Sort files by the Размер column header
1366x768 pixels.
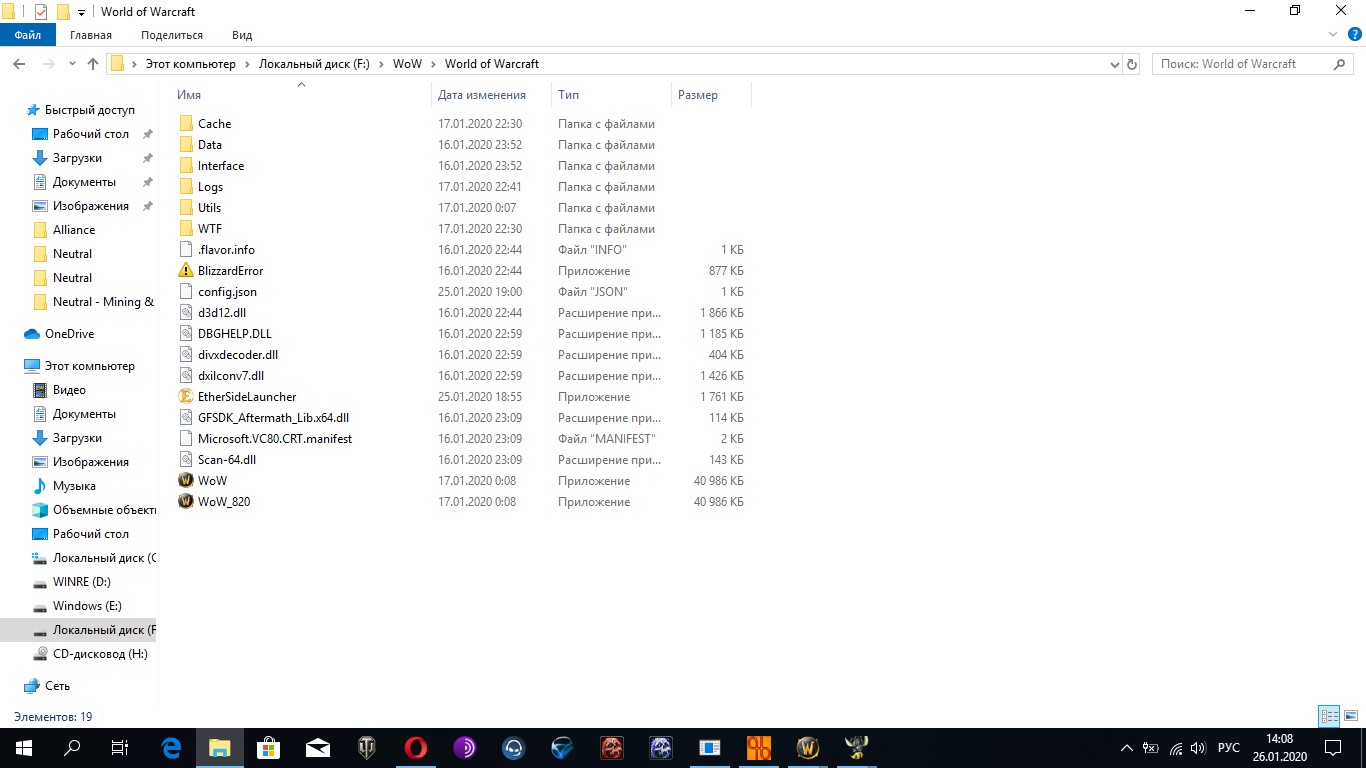[698, 95]
